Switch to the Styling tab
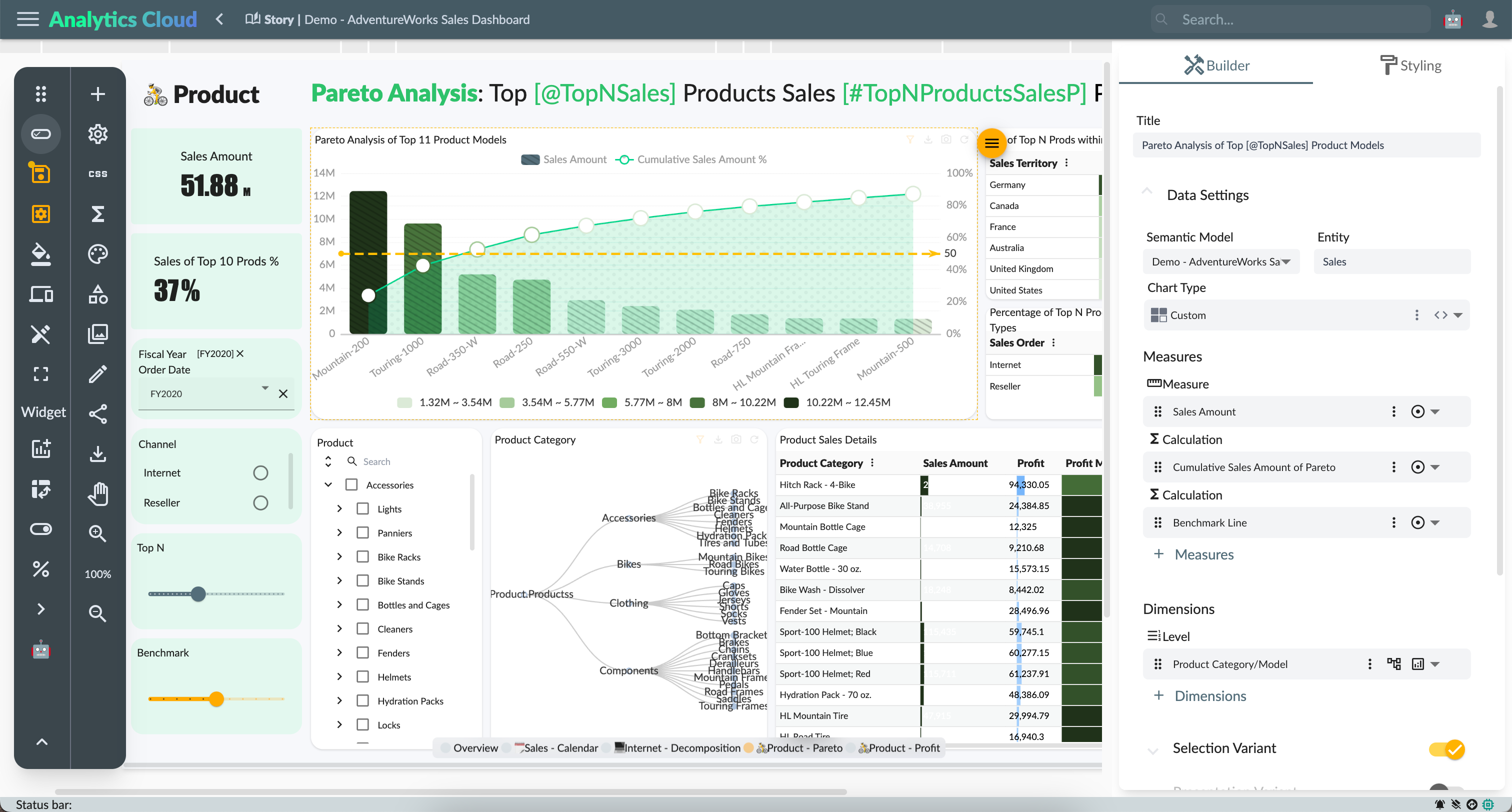This screenshot has height=812, width=1512. pyautogui.click(x=1411, y=65)
